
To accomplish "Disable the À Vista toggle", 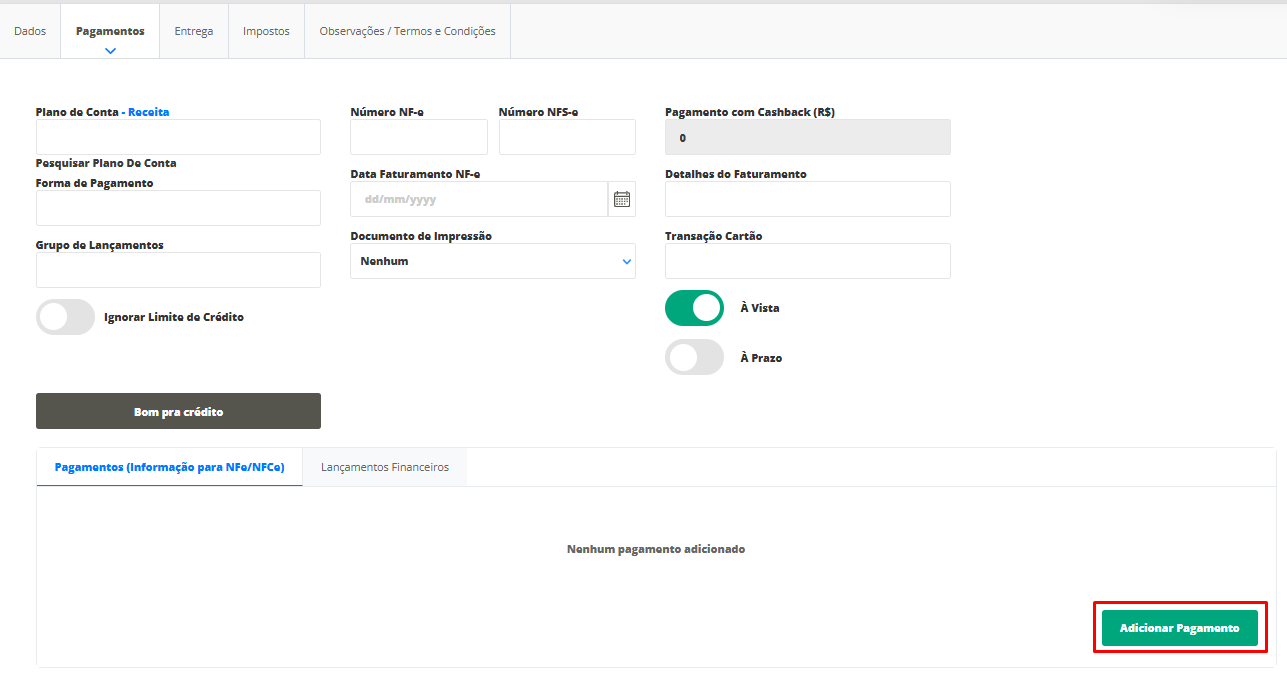I will 694,308.
